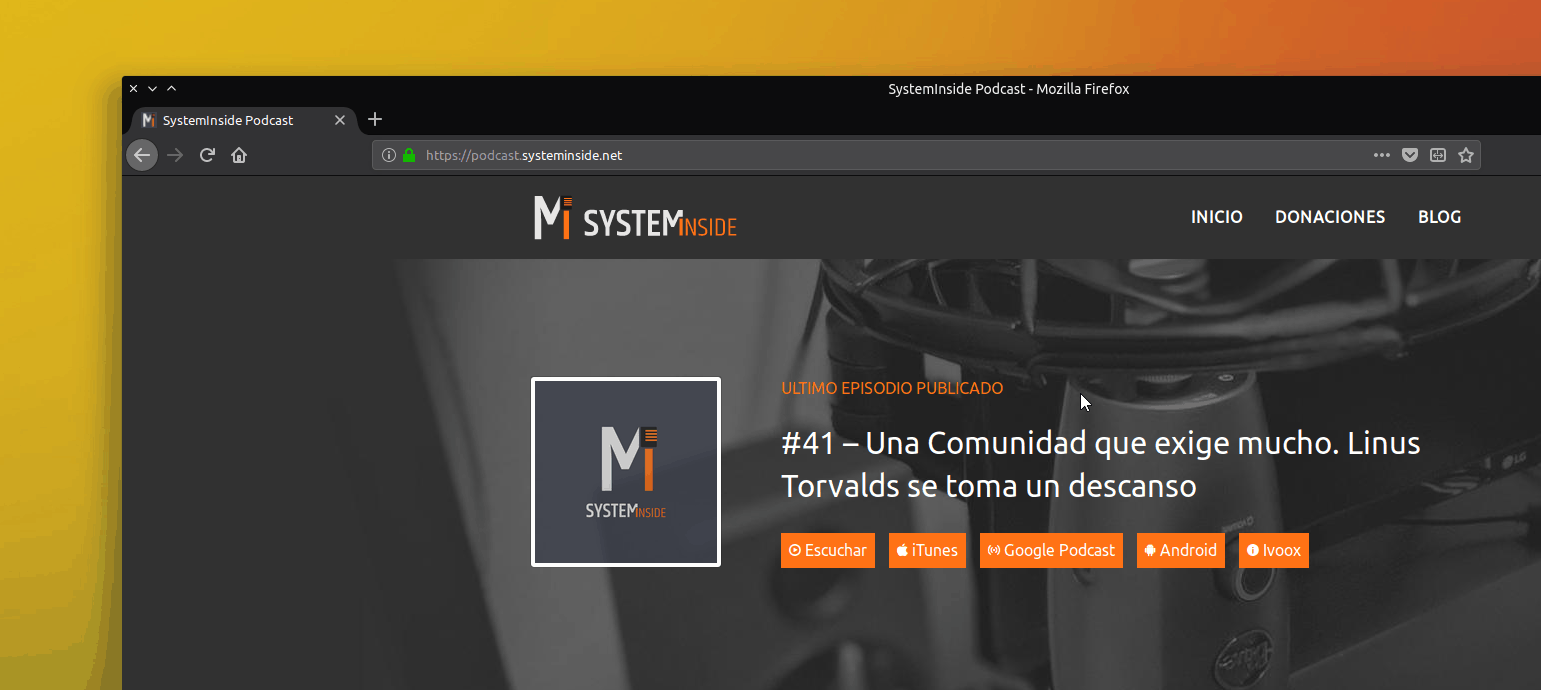Close the SystemInside Podcast tab
The image size is (1541, 690).
pyautogui.click(x=340, y=120)
